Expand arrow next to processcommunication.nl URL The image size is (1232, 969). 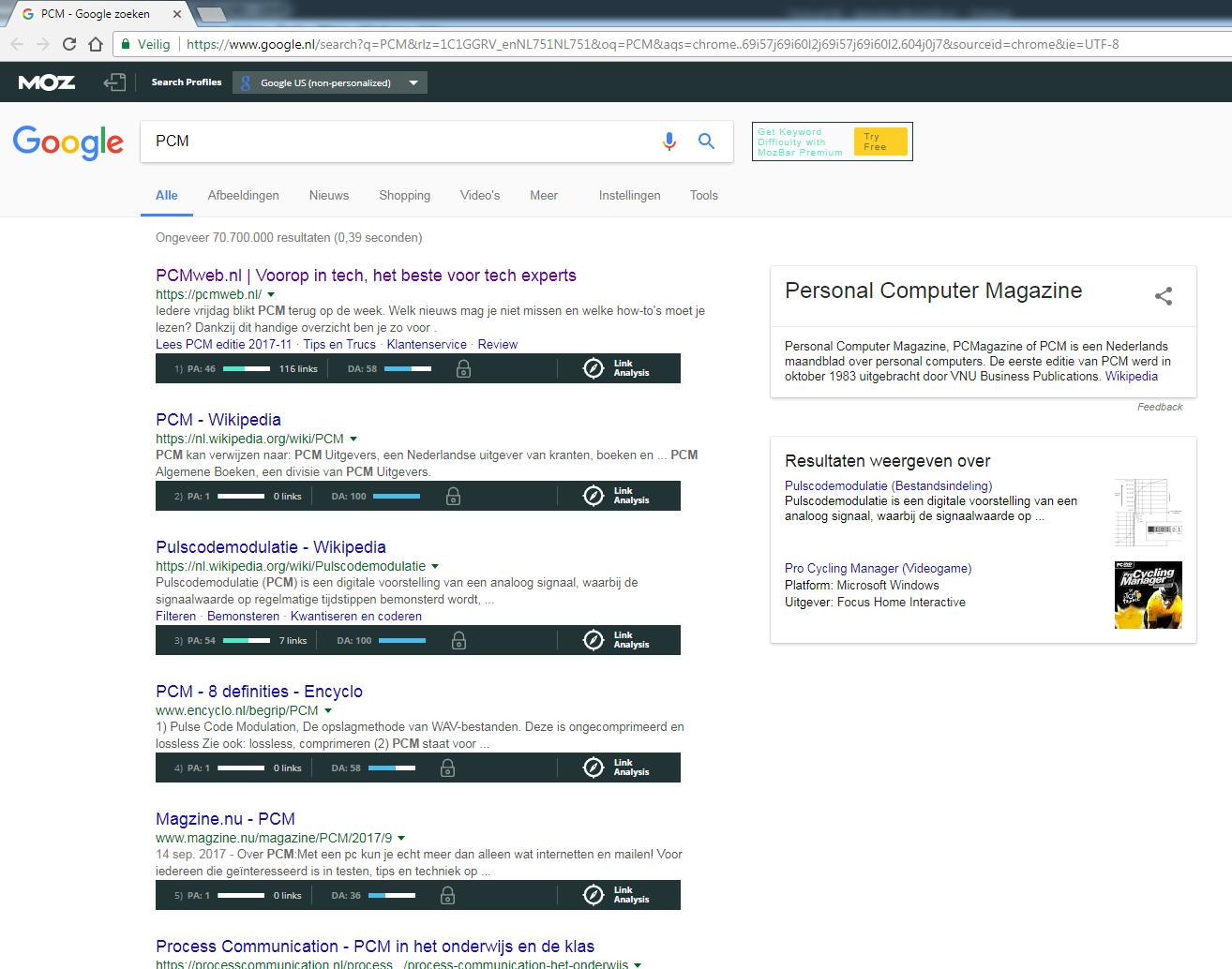click(x=638, y=965)
